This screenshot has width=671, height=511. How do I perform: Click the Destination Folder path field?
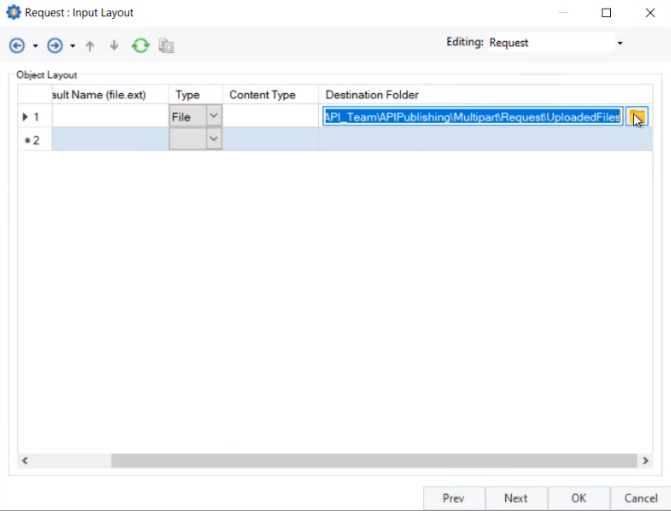[472, 116]
